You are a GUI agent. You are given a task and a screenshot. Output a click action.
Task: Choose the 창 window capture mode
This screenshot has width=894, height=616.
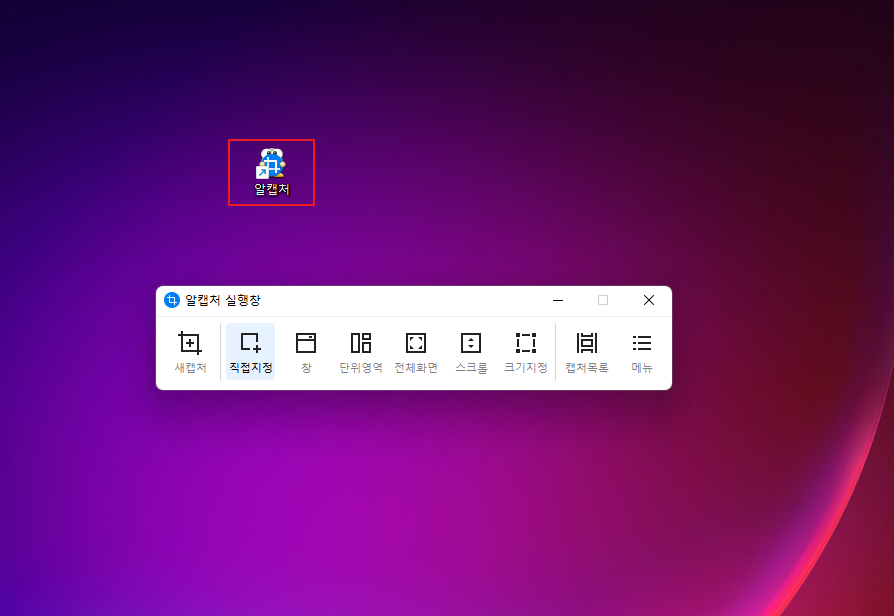[x=306, y=352]
